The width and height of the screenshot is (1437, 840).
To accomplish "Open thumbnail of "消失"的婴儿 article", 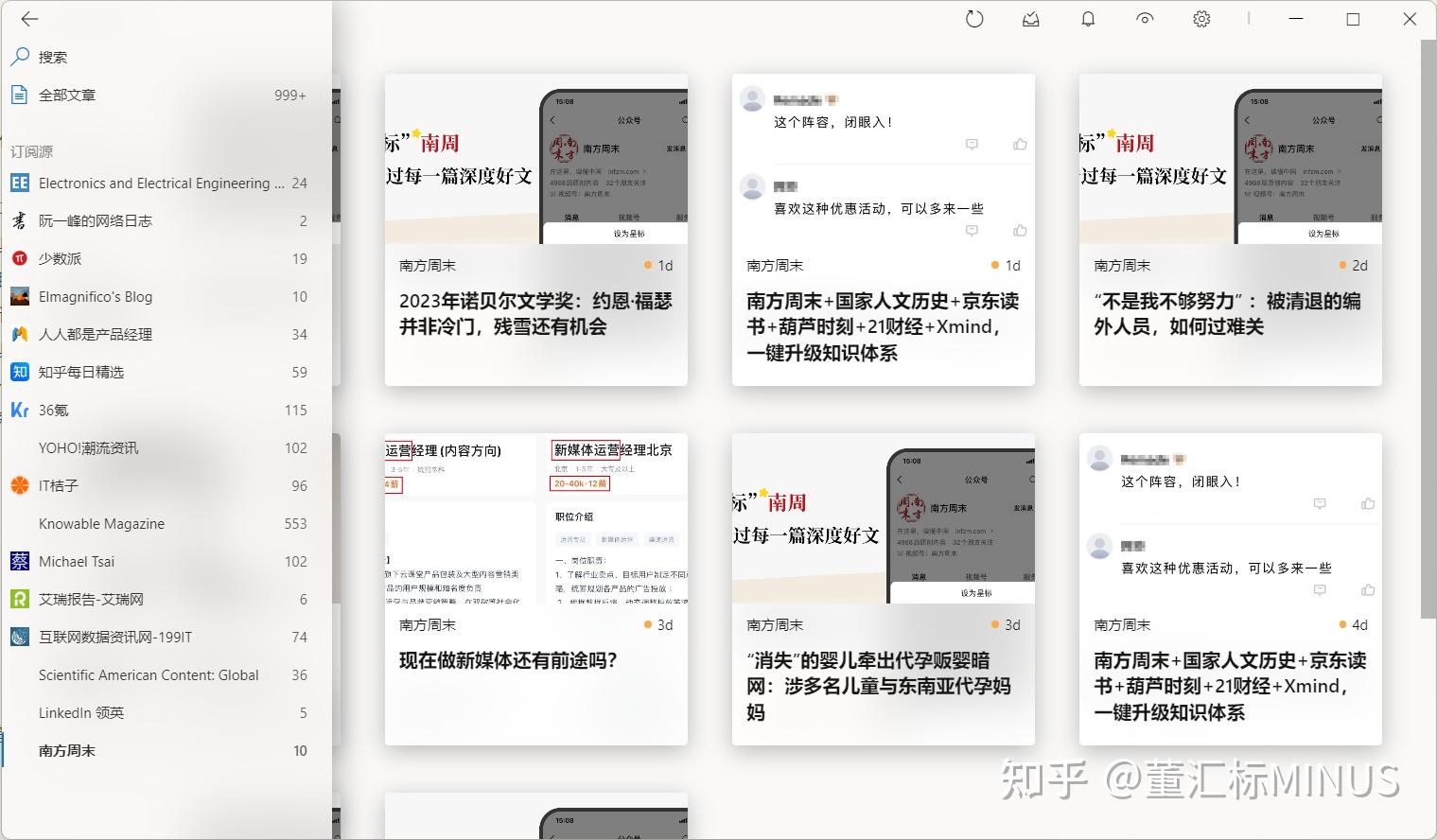I will [x=884, y=518].
